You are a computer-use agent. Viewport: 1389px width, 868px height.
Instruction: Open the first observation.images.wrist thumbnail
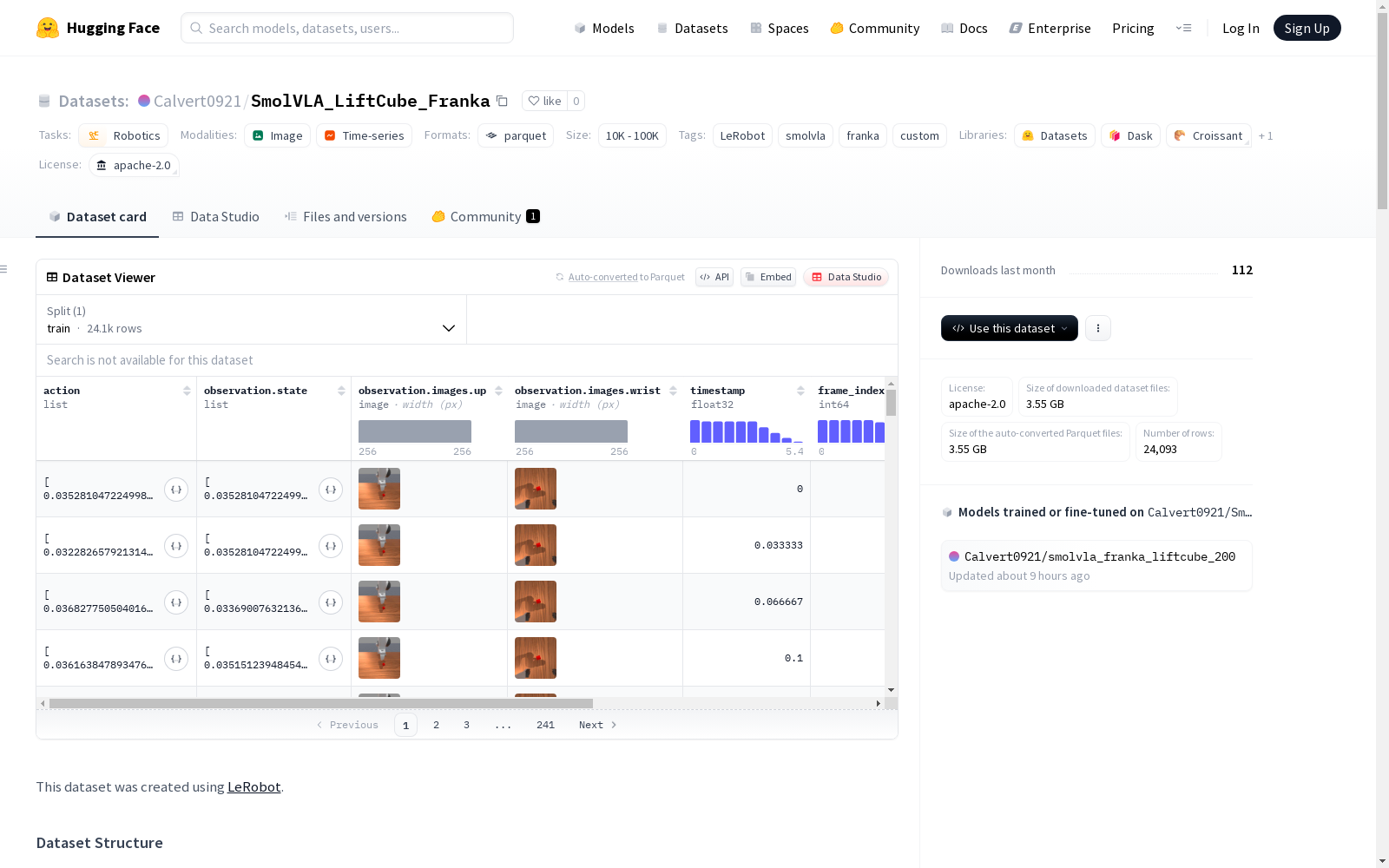pyautogui.click(x=536, y=489)
